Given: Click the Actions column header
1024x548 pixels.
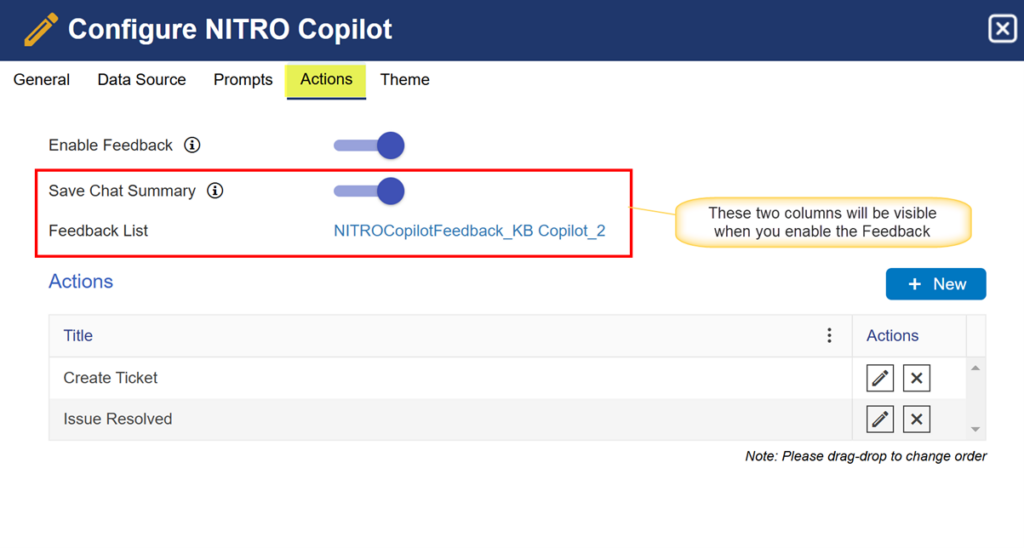Looking at the screenshot, I should coord(892,336).
